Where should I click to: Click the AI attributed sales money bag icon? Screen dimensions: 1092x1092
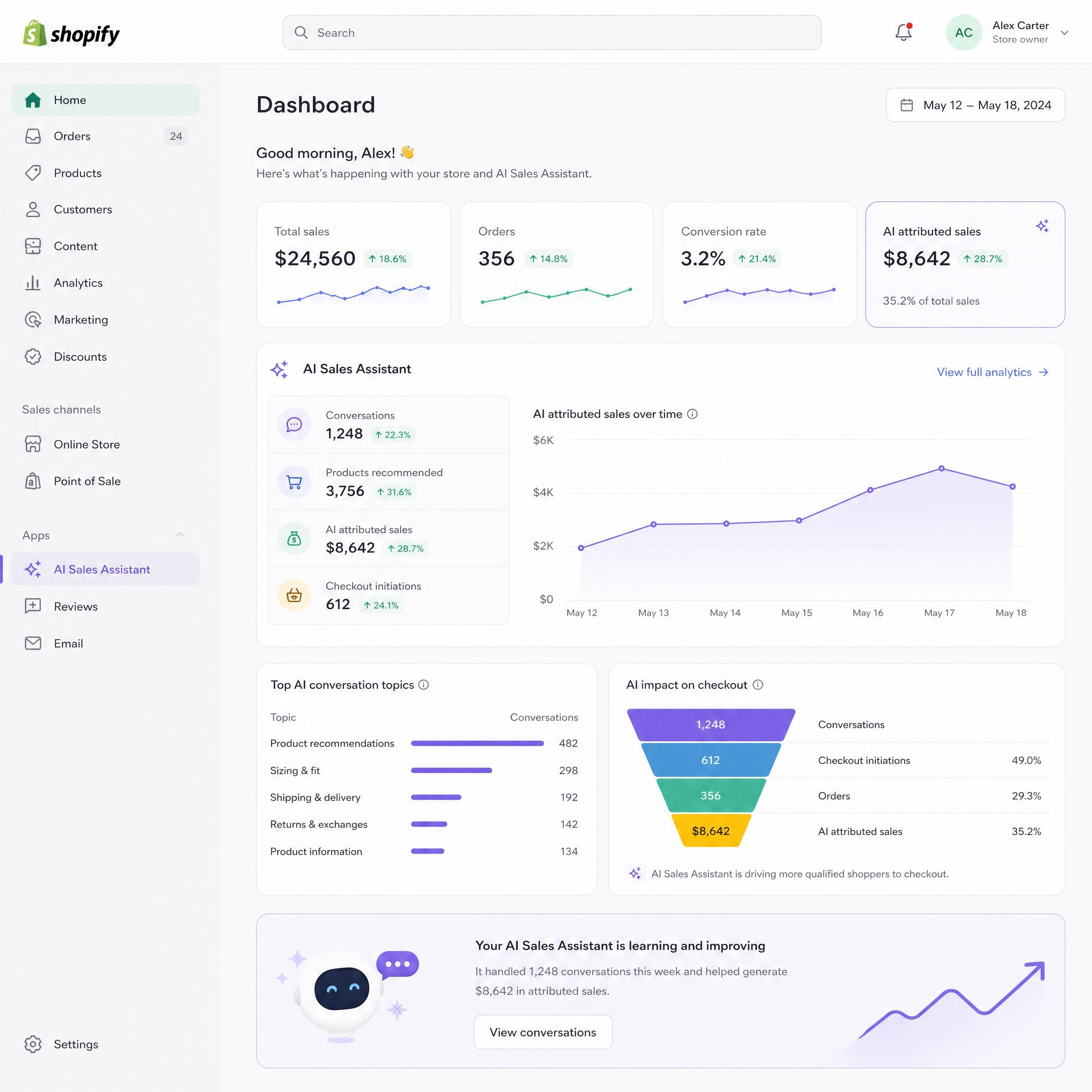point(294,539)
